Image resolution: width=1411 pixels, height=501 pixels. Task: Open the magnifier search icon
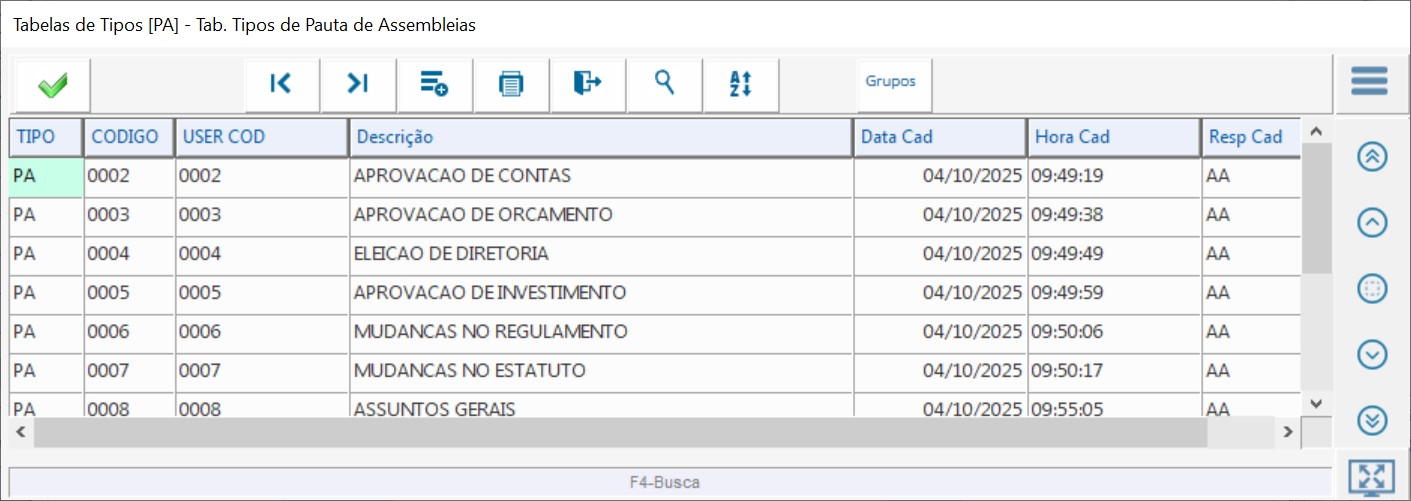pyautogui.click(x=664, y=84)
